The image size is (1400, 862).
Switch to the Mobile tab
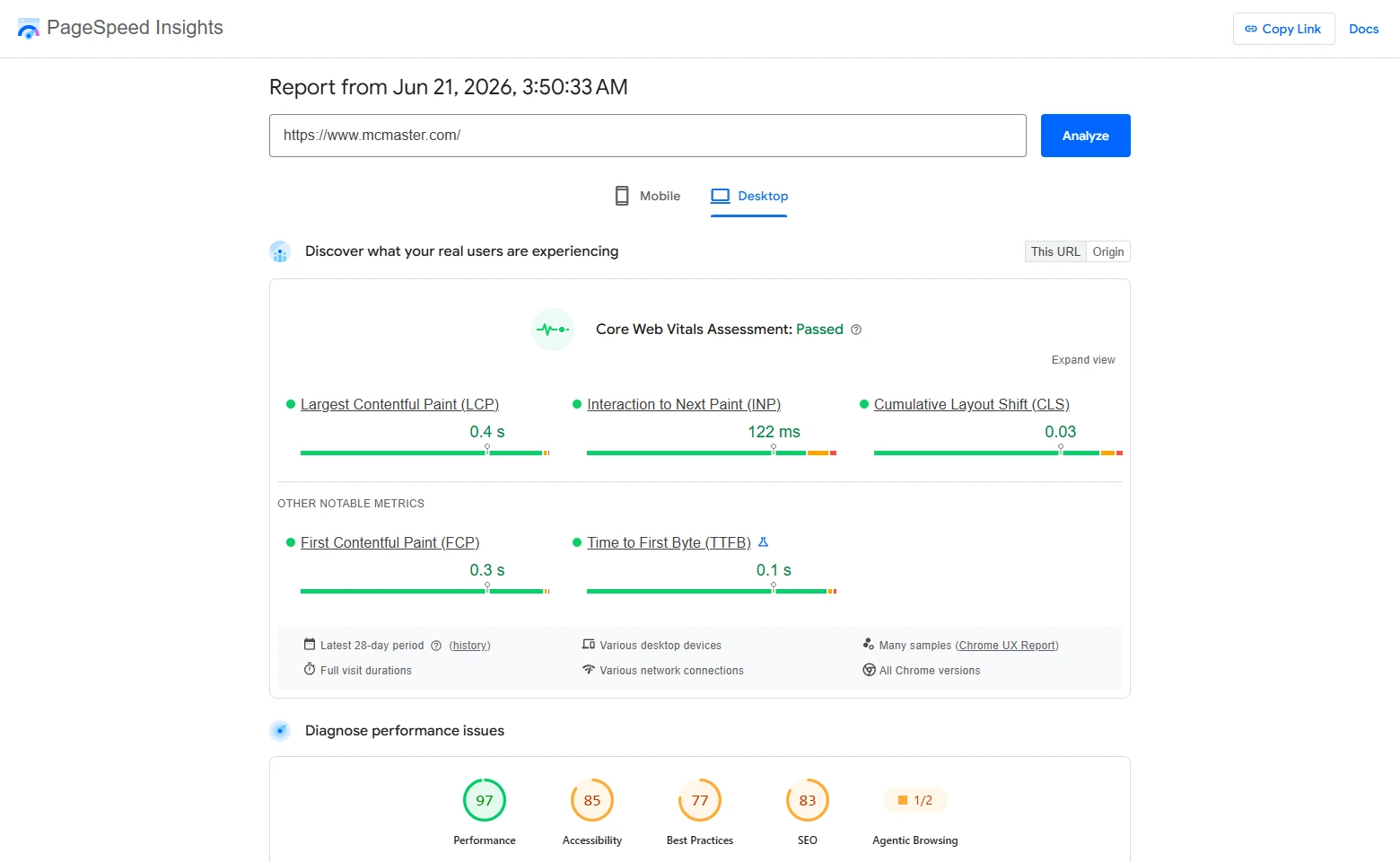(647, 196)
